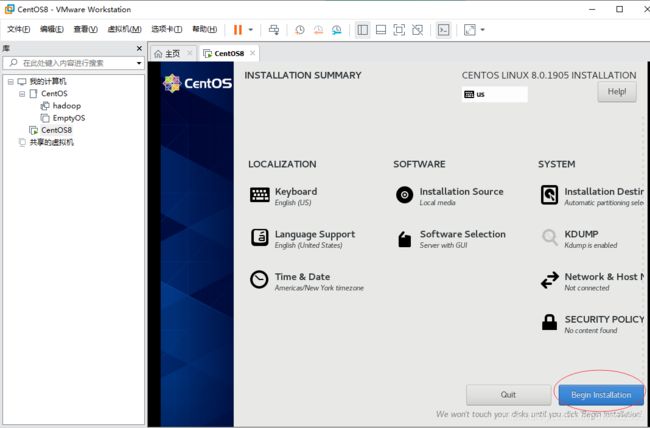The image size is (650, 428).
Task: Click the Unity mode toolbar icon
Action: click(417, 30)
